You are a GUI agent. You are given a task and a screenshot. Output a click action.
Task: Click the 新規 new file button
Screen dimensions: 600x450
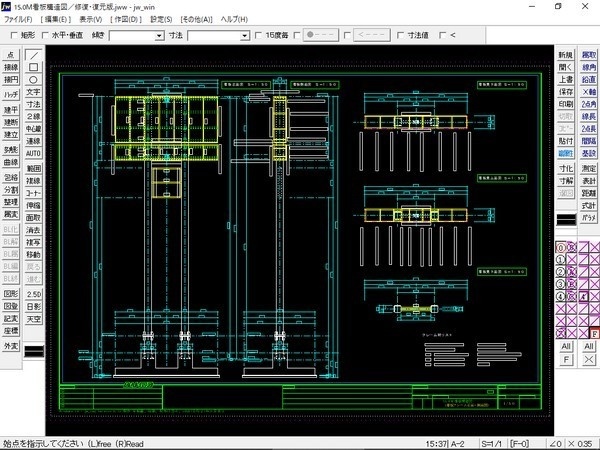tap(566, 55)
